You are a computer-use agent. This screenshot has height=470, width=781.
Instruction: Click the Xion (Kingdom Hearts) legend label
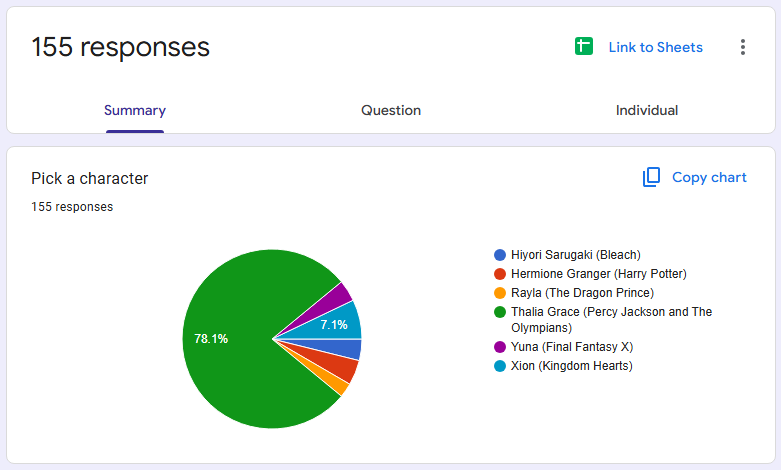pyautogui.click(x=571, y=366)
